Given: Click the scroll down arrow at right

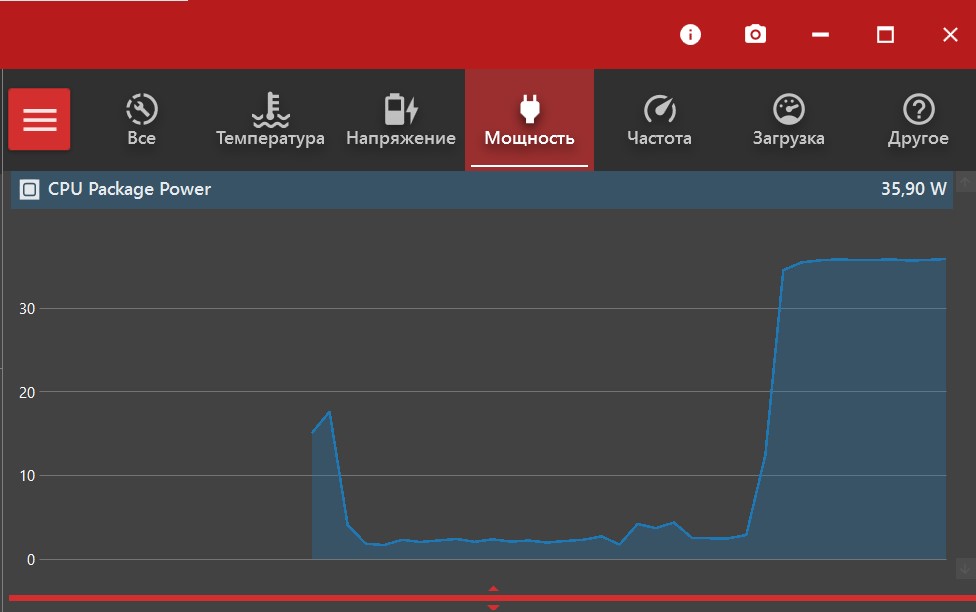Looking at the screenshot, I should (965, 568).
